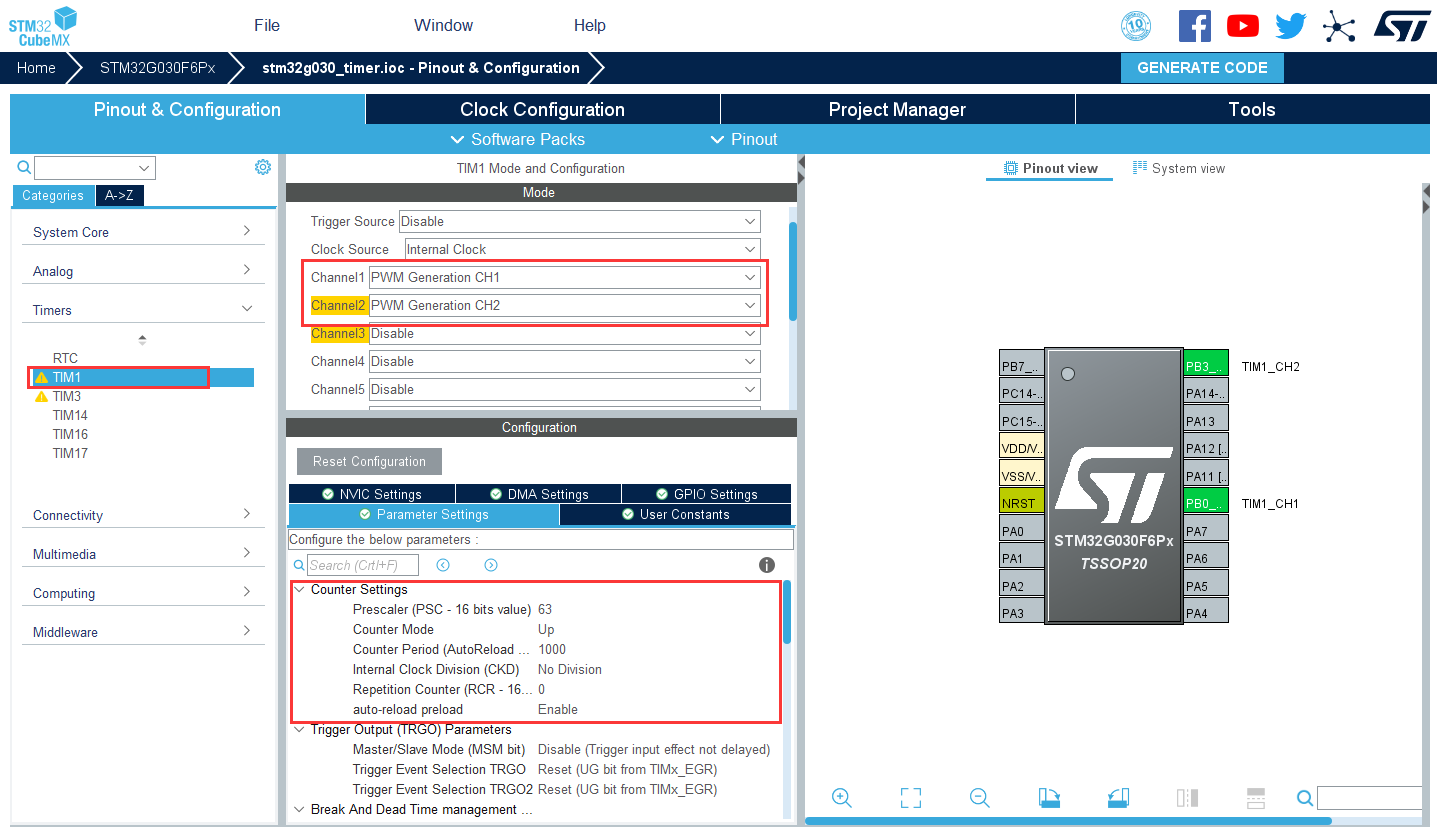Rotate the chip counterclockwise
Image resolution: width=1437 pixels, height=836 pixels.
pos(1118,797)
